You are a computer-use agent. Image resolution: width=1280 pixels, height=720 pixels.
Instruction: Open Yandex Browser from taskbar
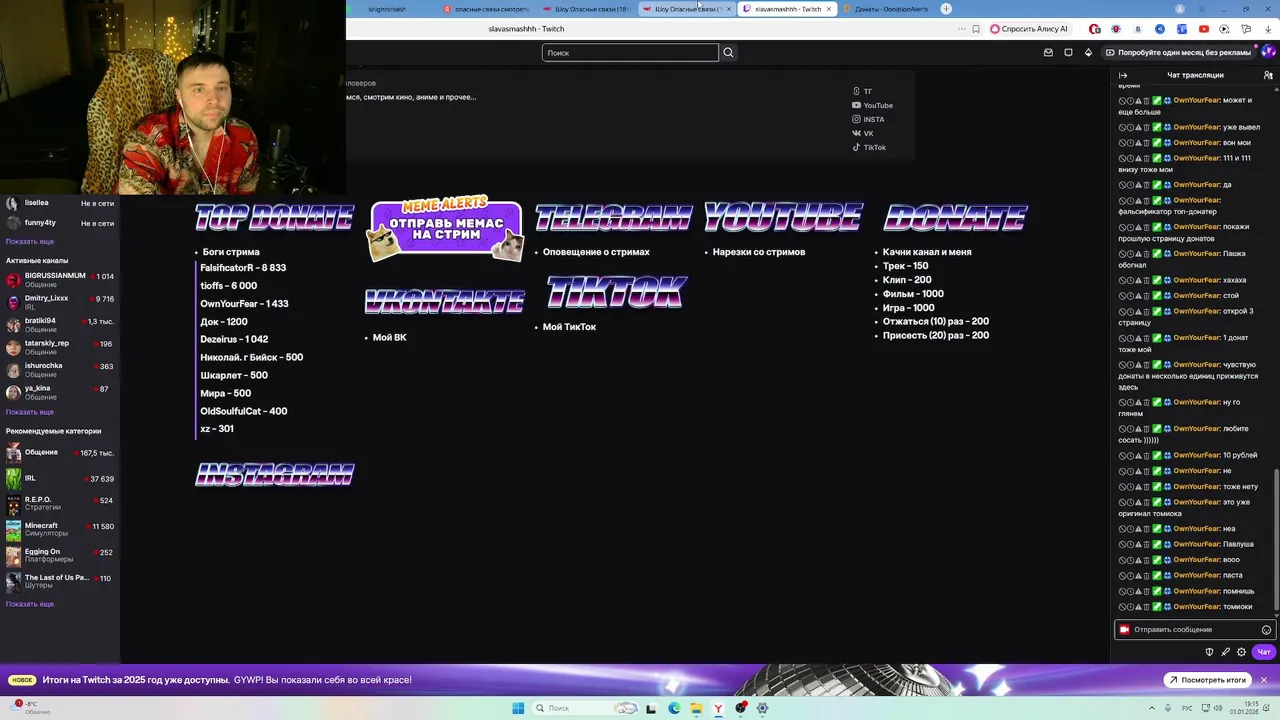pyautogui.click(x=718, y=708)
